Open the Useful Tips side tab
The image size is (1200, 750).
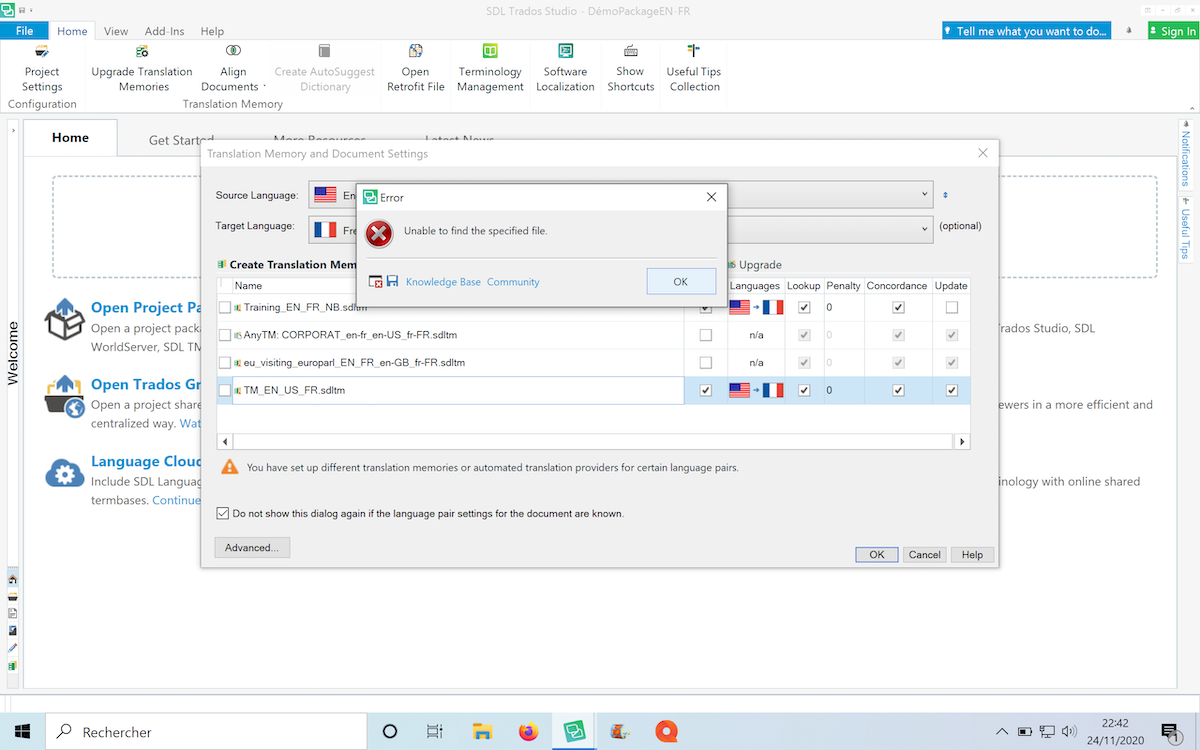coord(1186,229)
